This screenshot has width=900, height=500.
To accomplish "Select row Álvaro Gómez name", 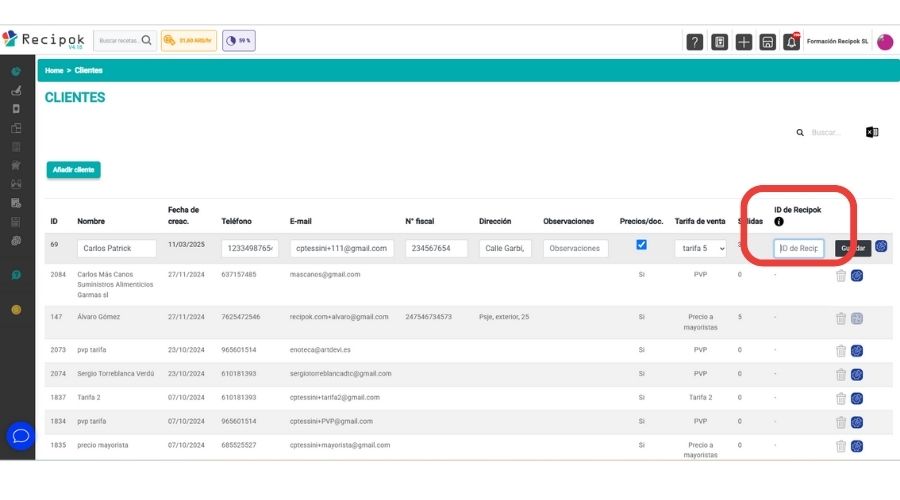I will [99, 317].
